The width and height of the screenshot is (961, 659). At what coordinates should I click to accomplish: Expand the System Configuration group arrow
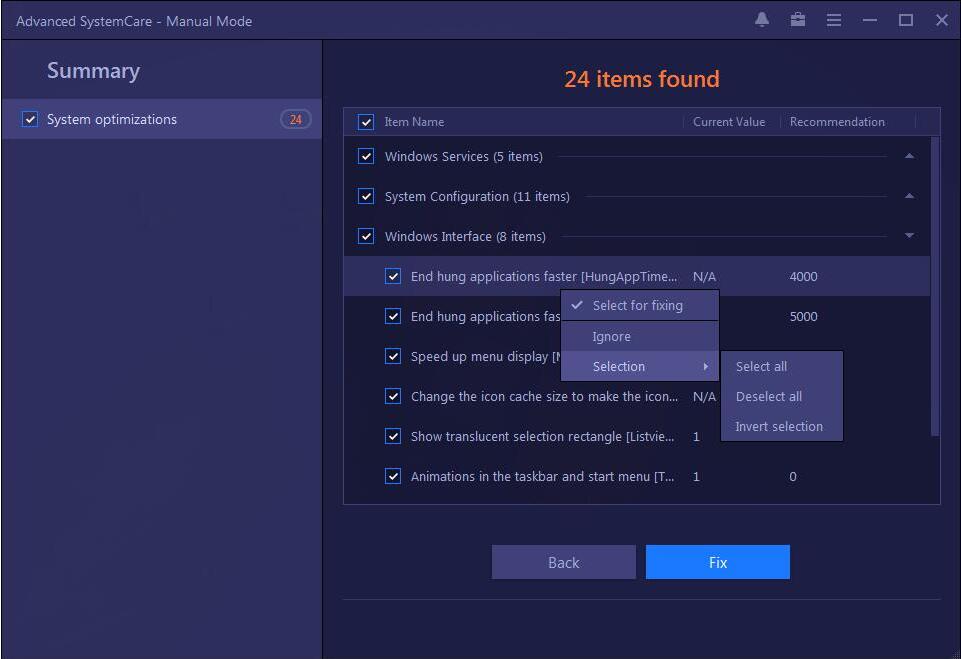(910, 196)
